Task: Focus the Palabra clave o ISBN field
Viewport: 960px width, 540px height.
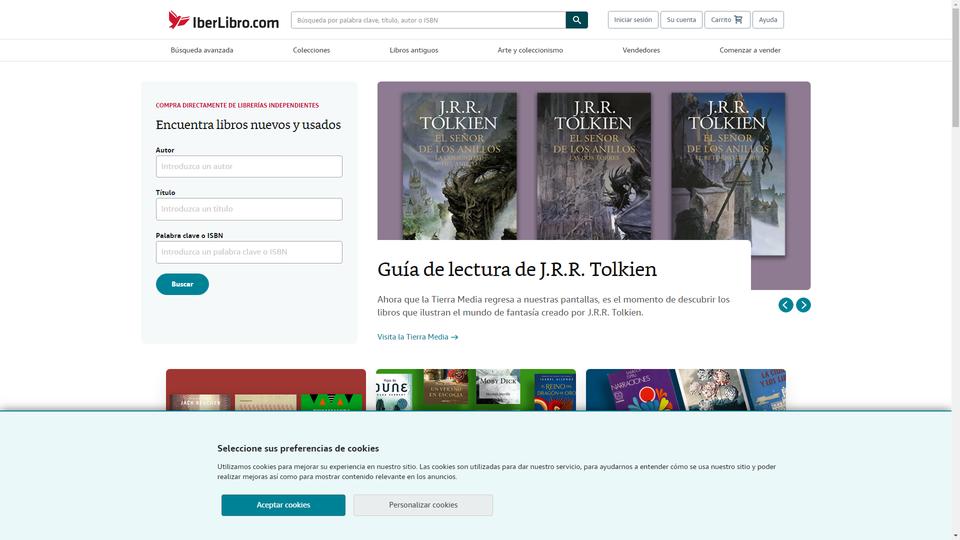Action: click(x=249, y=252)
